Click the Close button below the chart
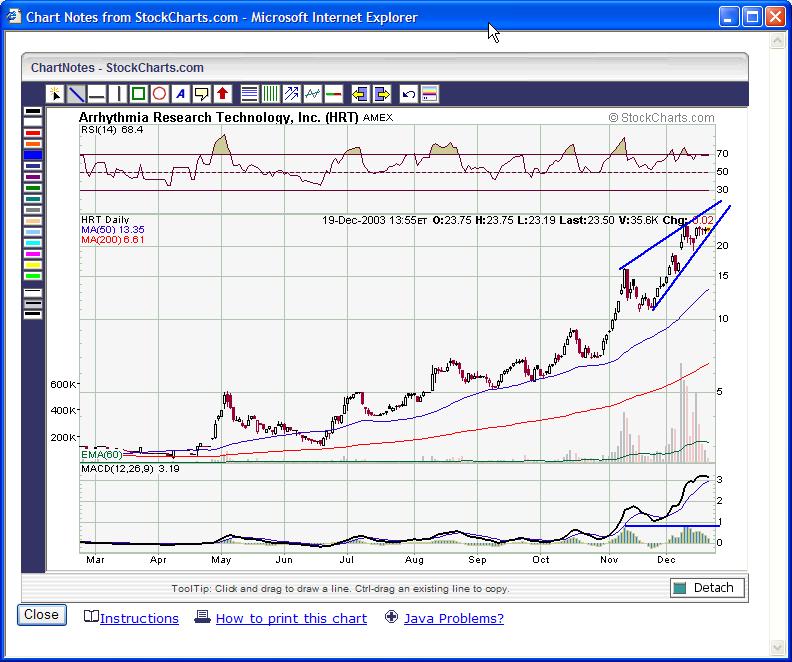The height and width of the screenshot is (662, 792). (x=42, y=615)
